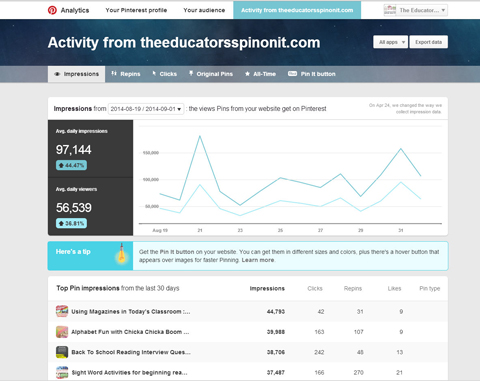Click the repins value 270
Screen dimensions: 480x381
point(358,373)
